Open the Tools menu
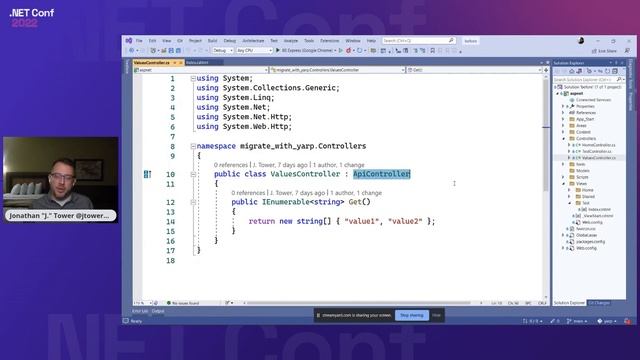Viewport: 640px width, 360px height. pyautogui.click(x=309, y=41)
